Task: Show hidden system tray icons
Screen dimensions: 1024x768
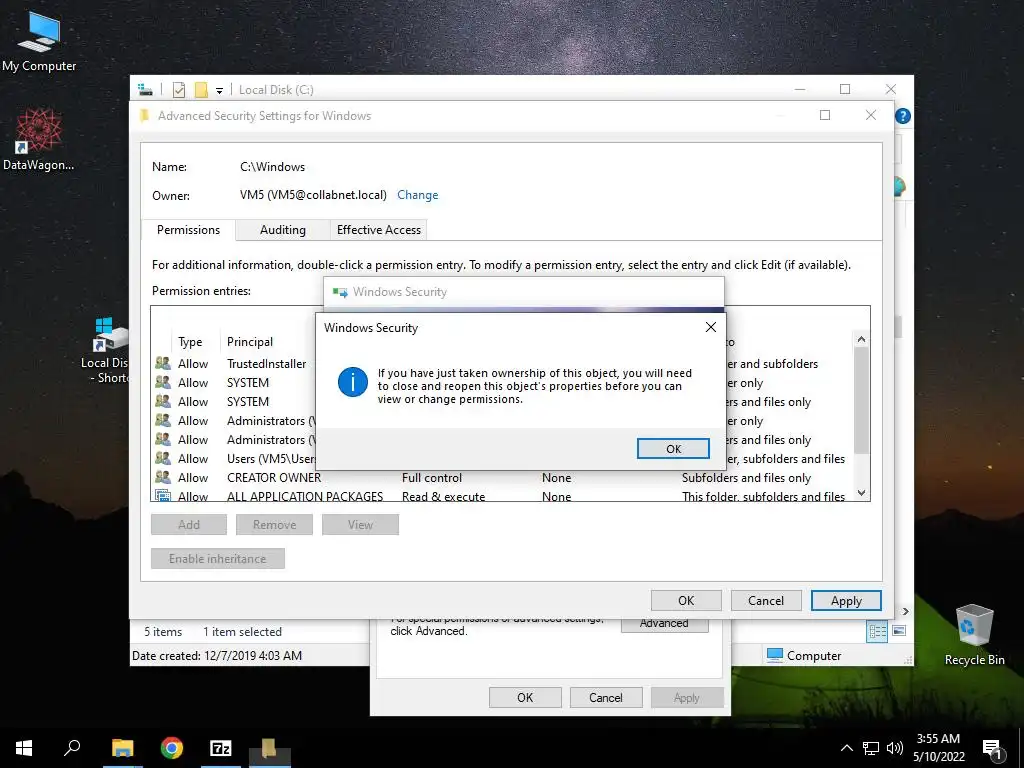Action: 846,748
